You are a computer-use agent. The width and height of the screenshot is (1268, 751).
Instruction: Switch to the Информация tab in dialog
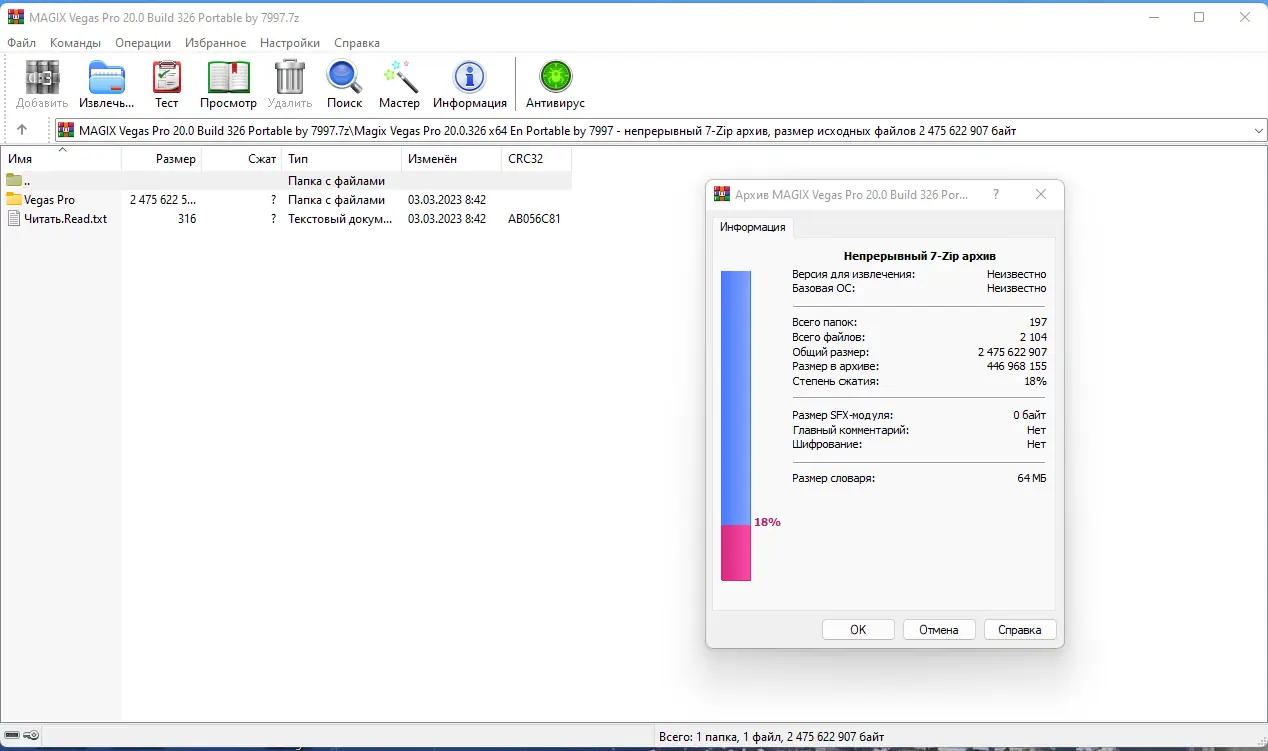click(x=752, y=228)
